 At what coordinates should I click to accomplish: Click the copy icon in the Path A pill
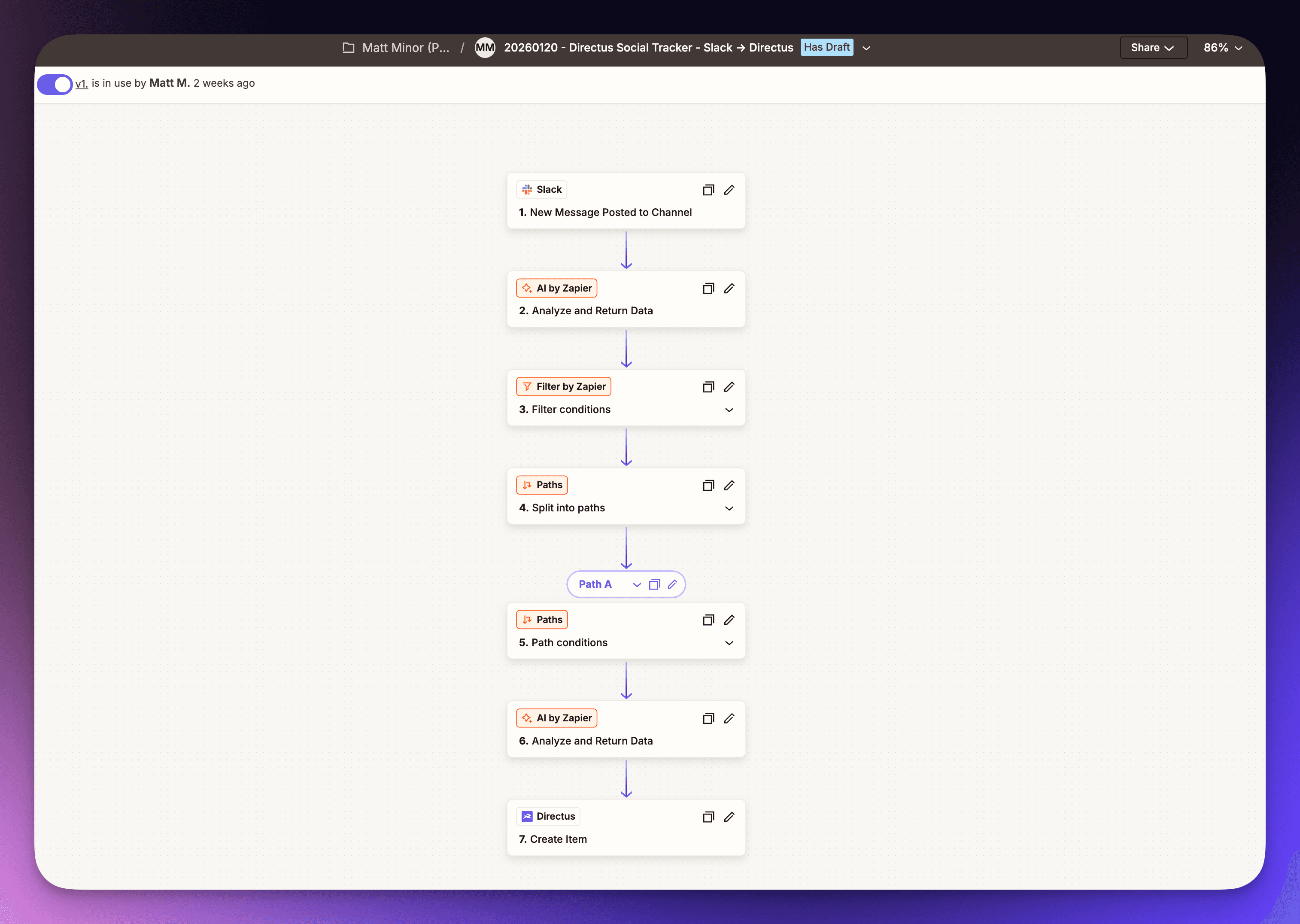pyautogui.click(x=655, y=584)
